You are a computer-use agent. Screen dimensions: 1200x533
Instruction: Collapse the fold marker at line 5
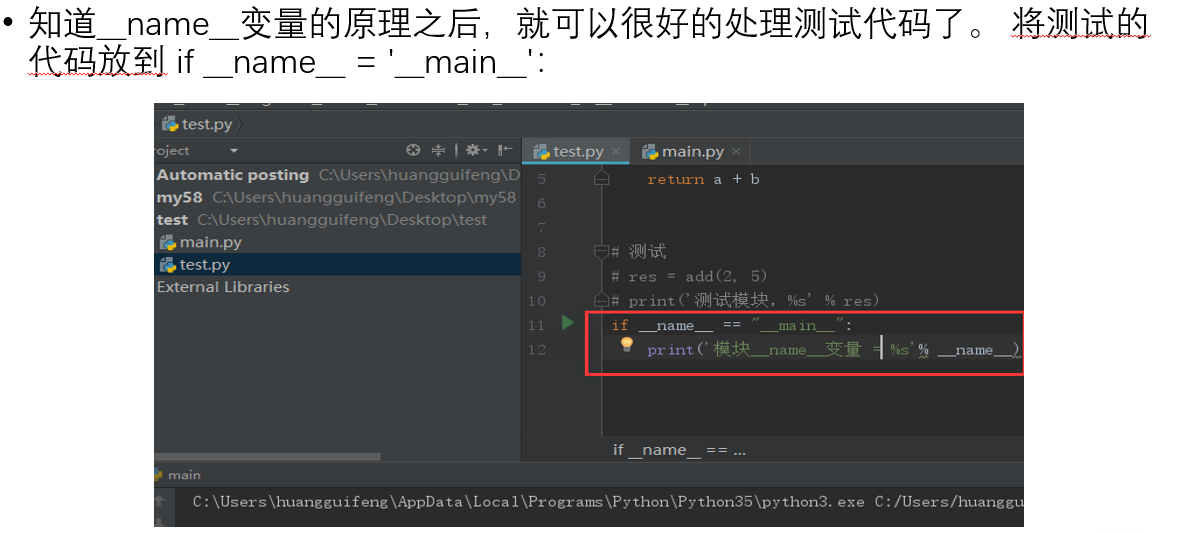tap(601, 178)
